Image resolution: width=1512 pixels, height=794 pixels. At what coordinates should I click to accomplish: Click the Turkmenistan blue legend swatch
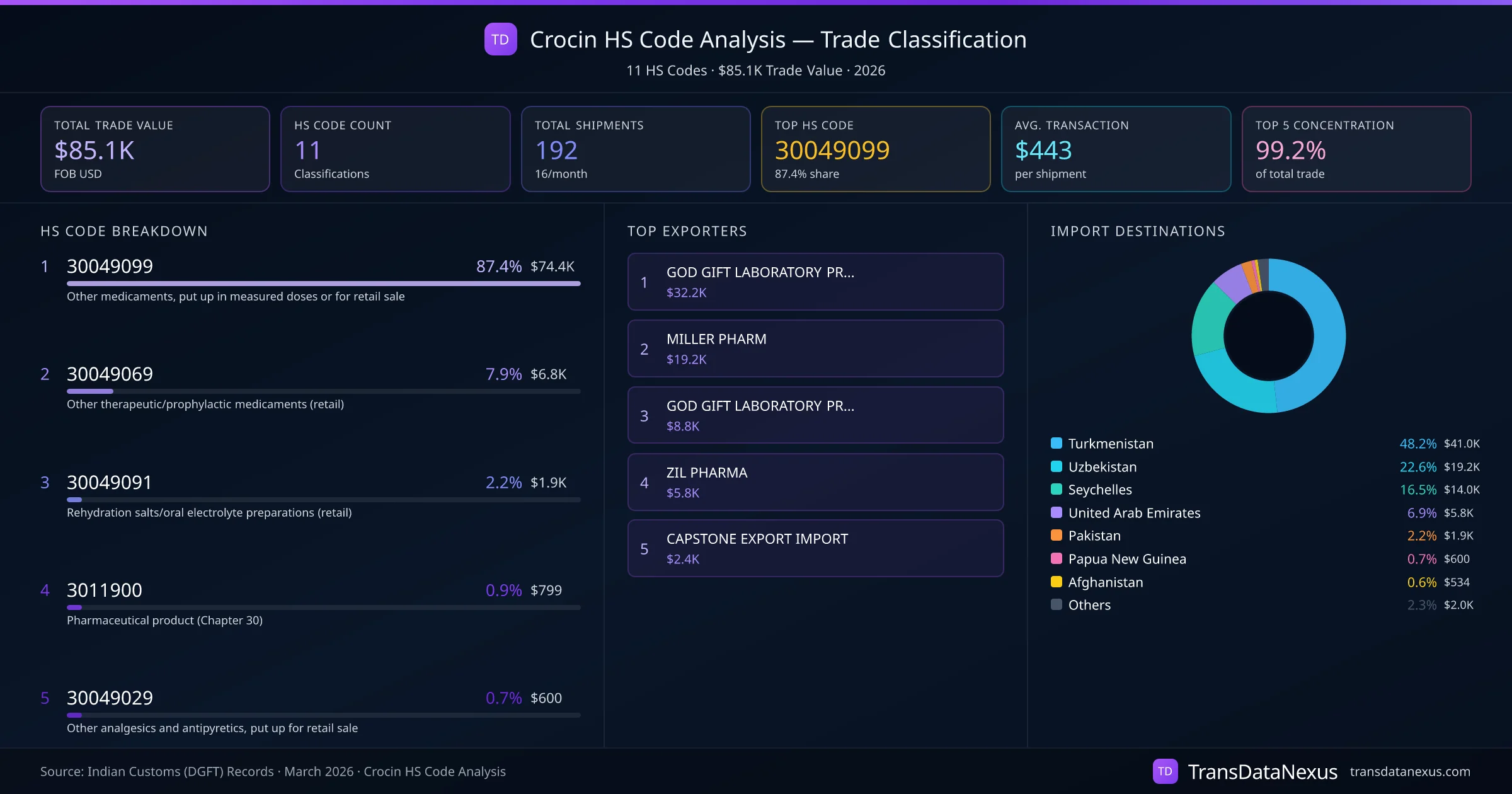1057,443
